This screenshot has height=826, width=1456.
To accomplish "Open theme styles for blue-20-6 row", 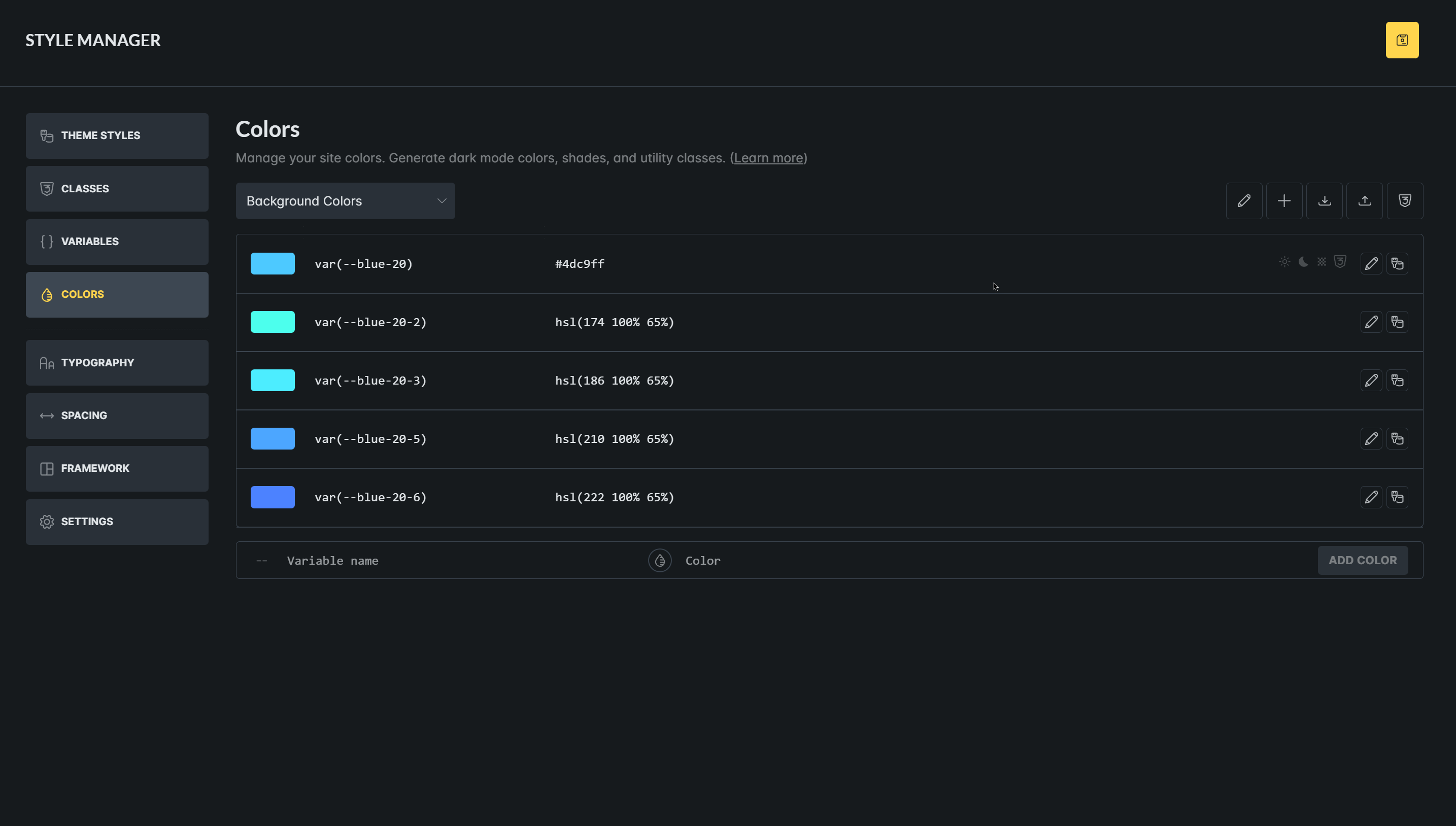I will (1397, 498).
